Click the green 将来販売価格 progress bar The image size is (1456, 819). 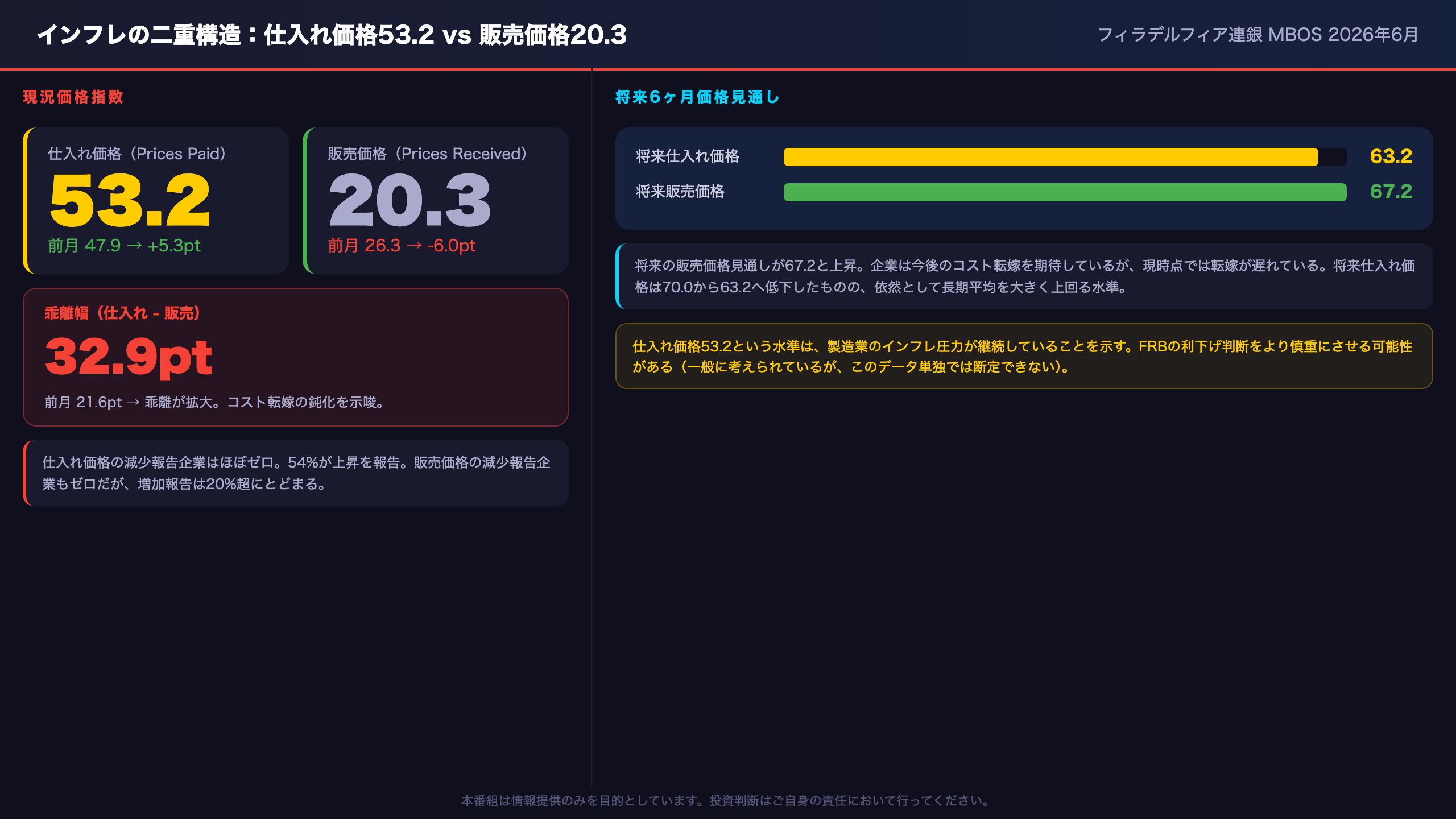pyautogui.click(x=1065, y=192)
